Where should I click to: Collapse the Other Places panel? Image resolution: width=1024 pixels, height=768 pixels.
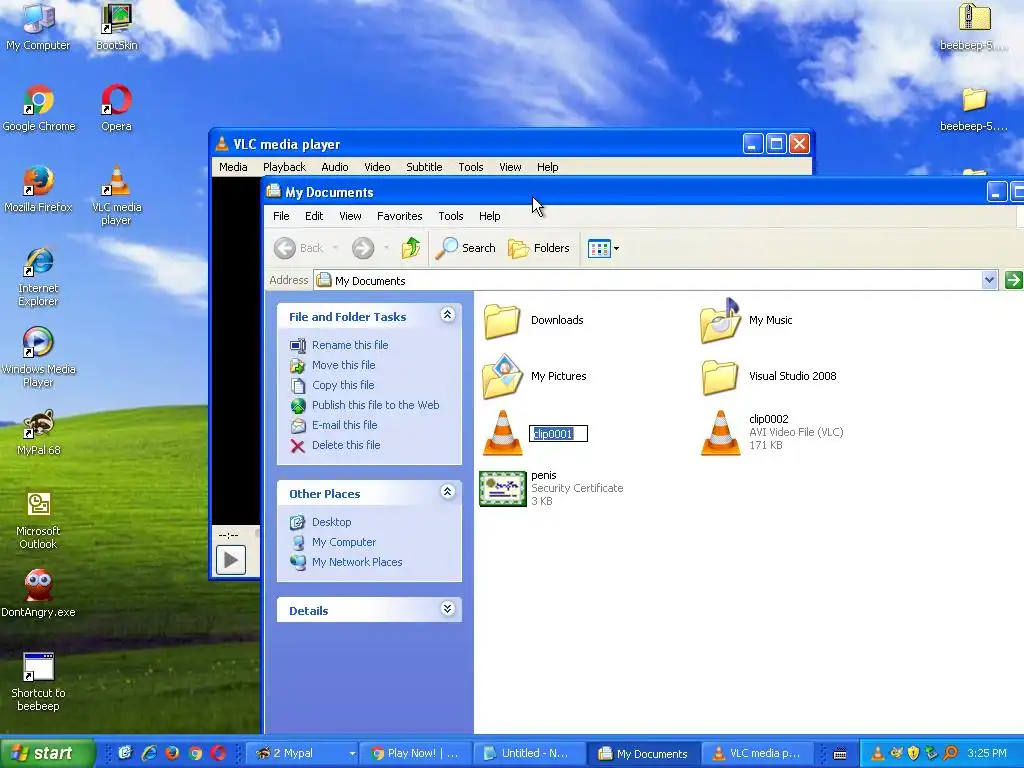[x=447, y=492]
